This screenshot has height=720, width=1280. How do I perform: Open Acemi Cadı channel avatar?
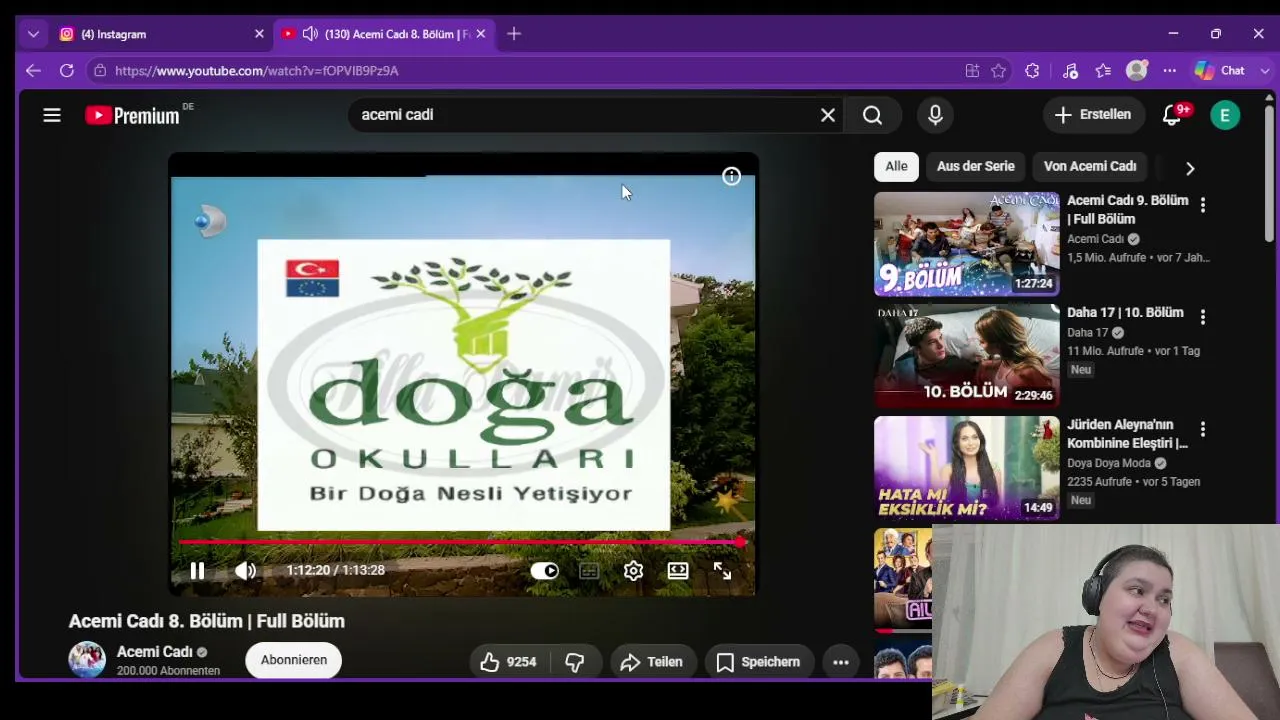(x=87, y=660)
